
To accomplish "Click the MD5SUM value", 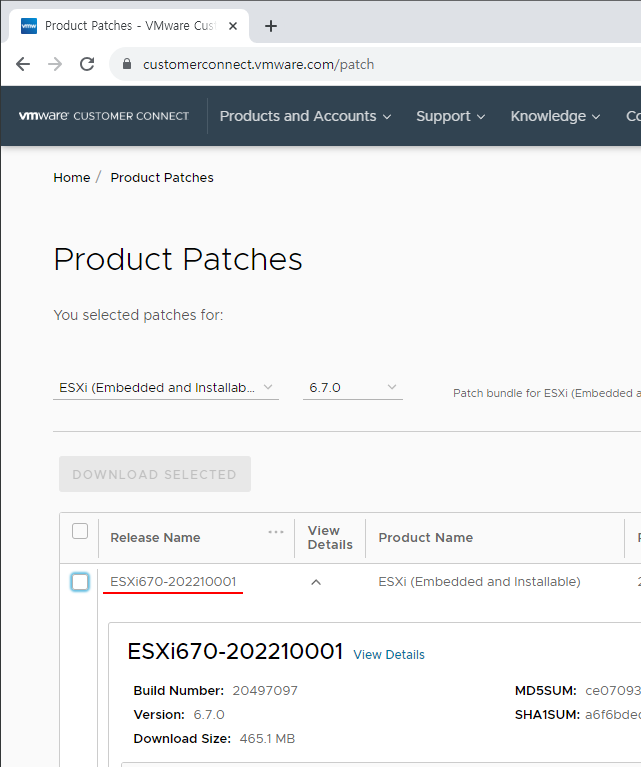I will (613, 691).
